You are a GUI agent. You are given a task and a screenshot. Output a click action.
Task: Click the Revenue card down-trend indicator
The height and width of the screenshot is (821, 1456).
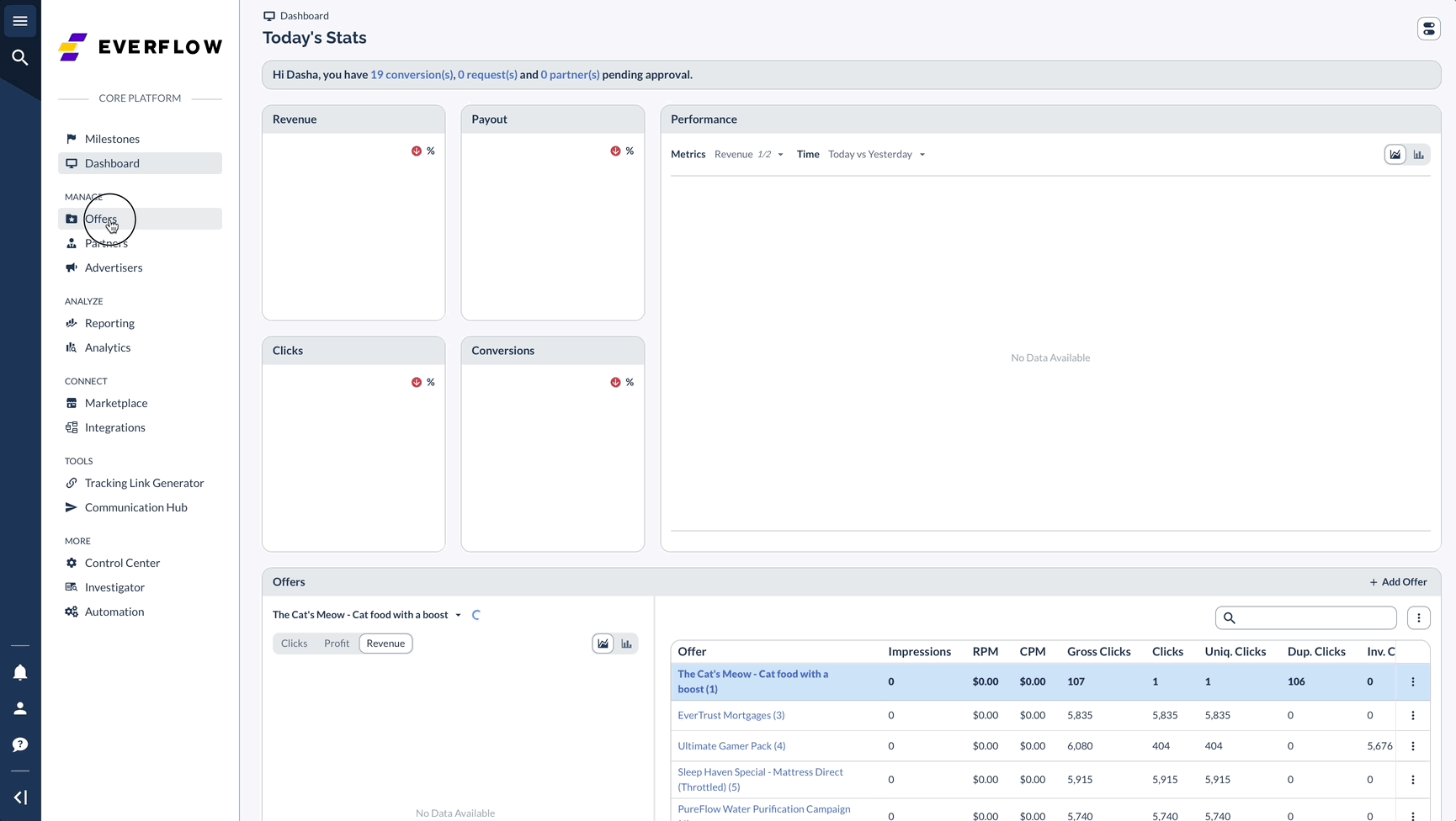point(417,151)
